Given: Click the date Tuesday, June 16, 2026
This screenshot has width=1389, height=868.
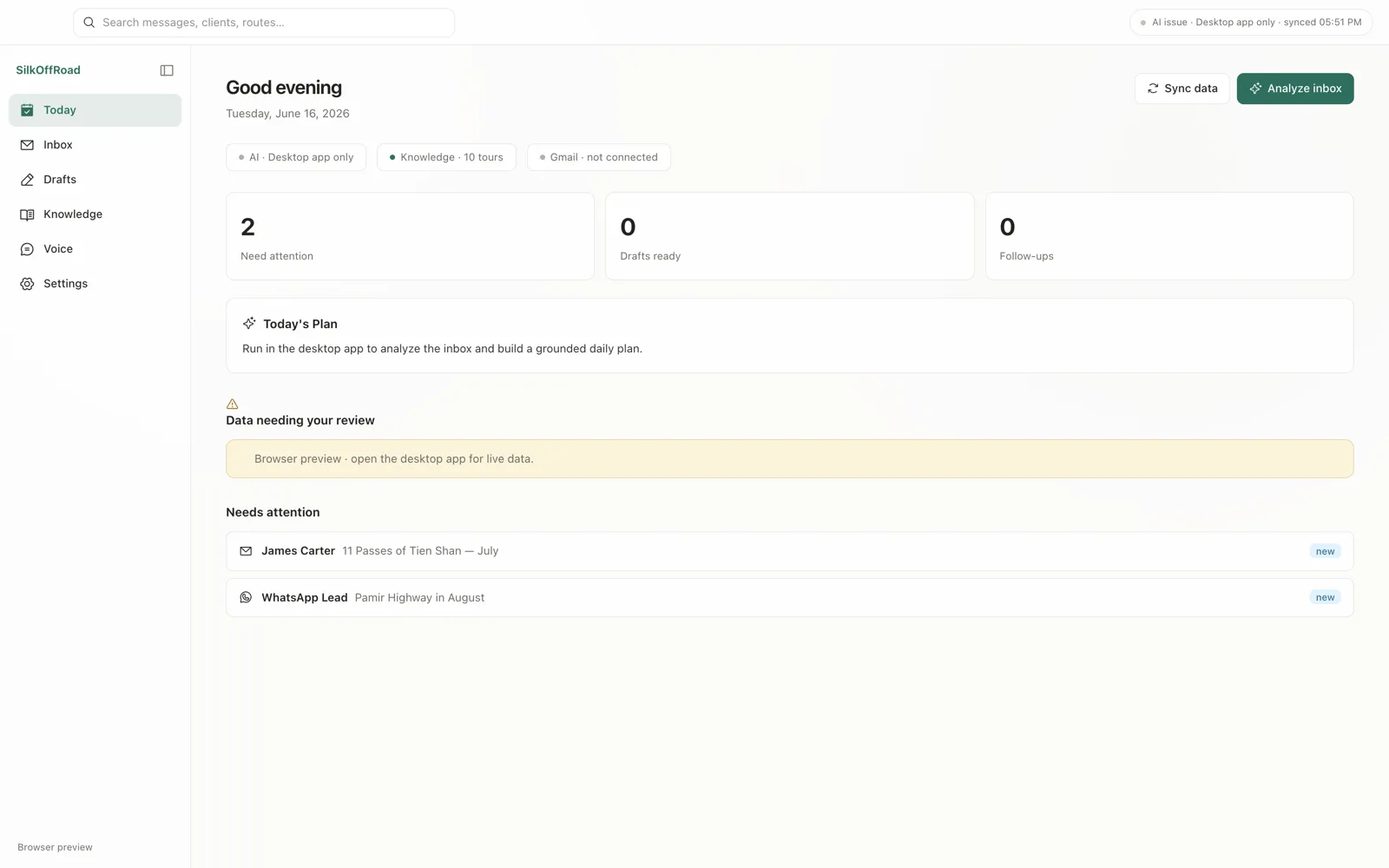Looking at the screenshot, I should click(x=287, y=114).
